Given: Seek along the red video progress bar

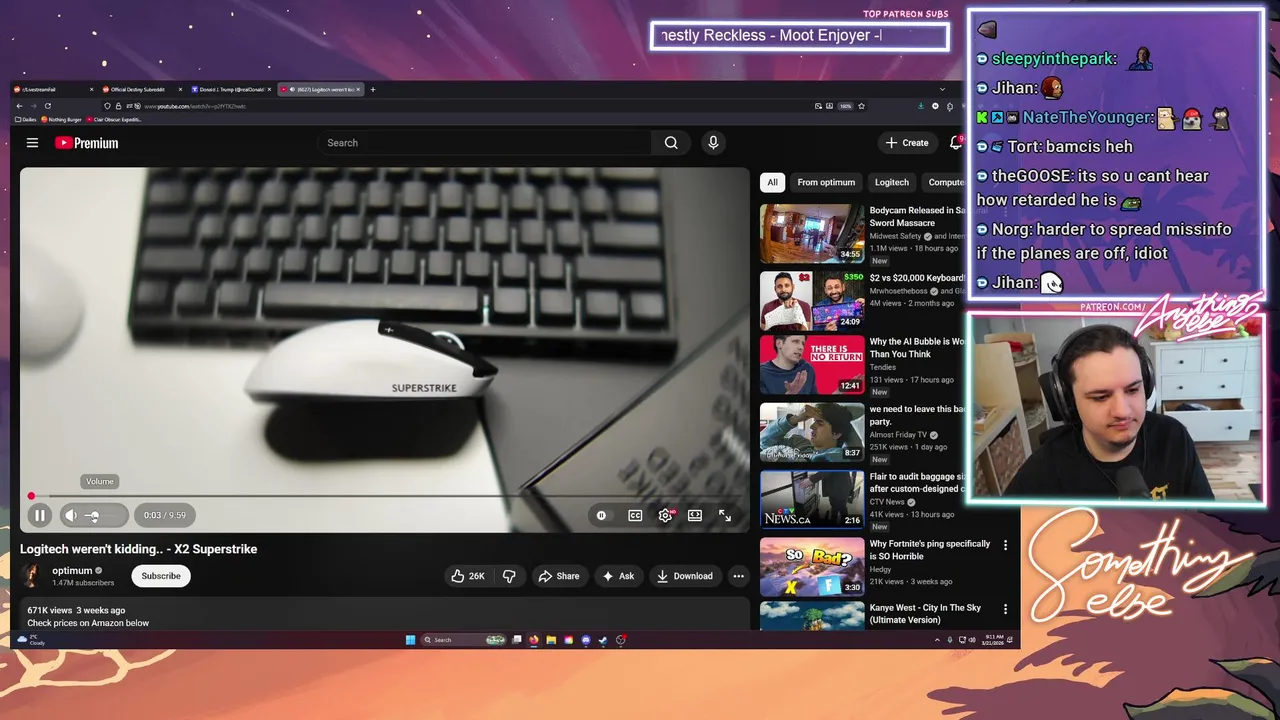Looking at the screenshot, I should pos(385,496).
